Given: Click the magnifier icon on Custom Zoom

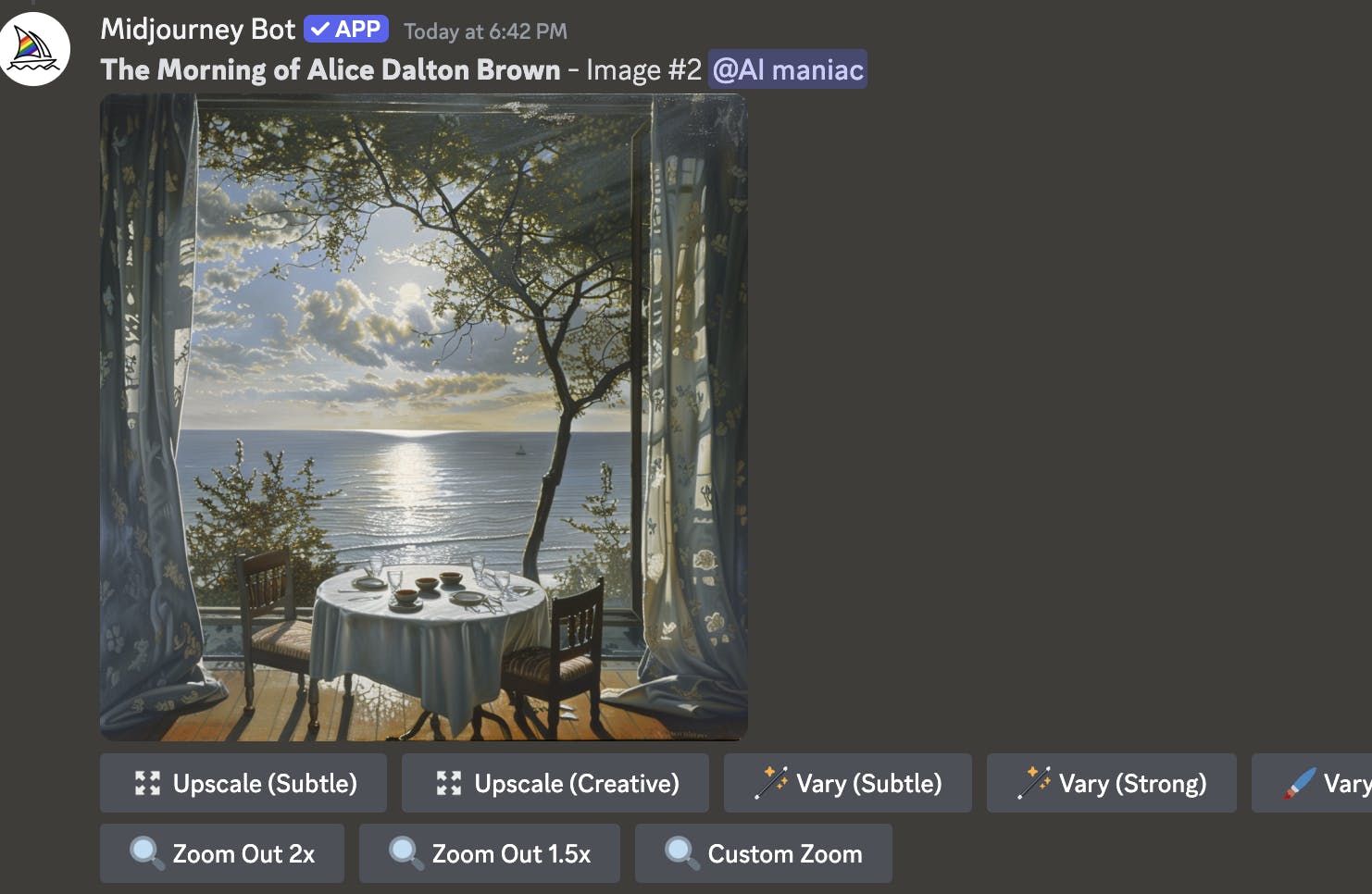Looking at the screenshot, I should pos(681,852).
